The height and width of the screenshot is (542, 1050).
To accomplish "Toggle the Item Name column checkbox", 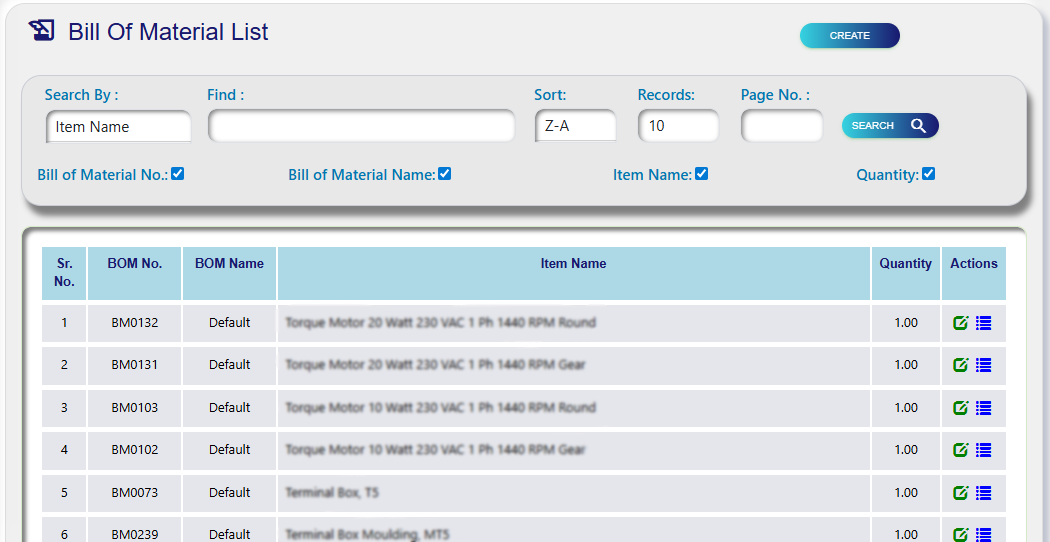I will click(x=702, y=174).
